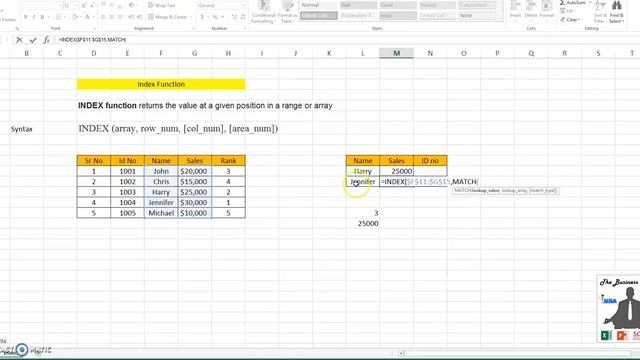Apply Underline formatting
Viewport: 640px width, 360px height.
point(42,17)
